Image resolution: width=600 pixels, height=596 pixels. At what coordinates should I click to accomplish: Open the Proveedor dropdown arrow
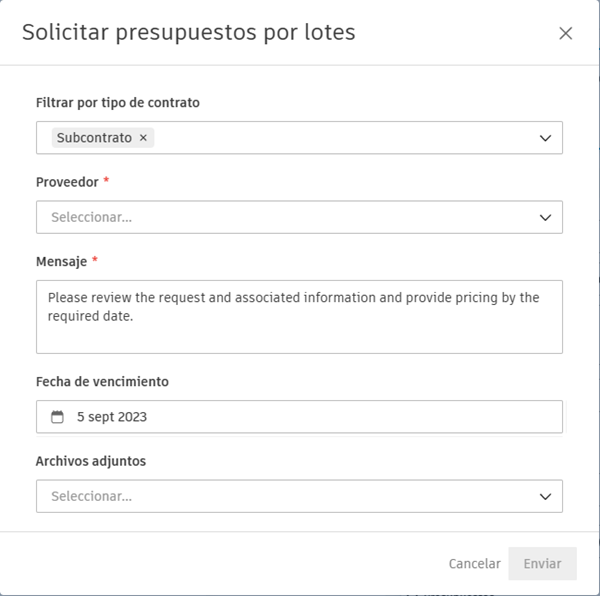tap(545, 217)
